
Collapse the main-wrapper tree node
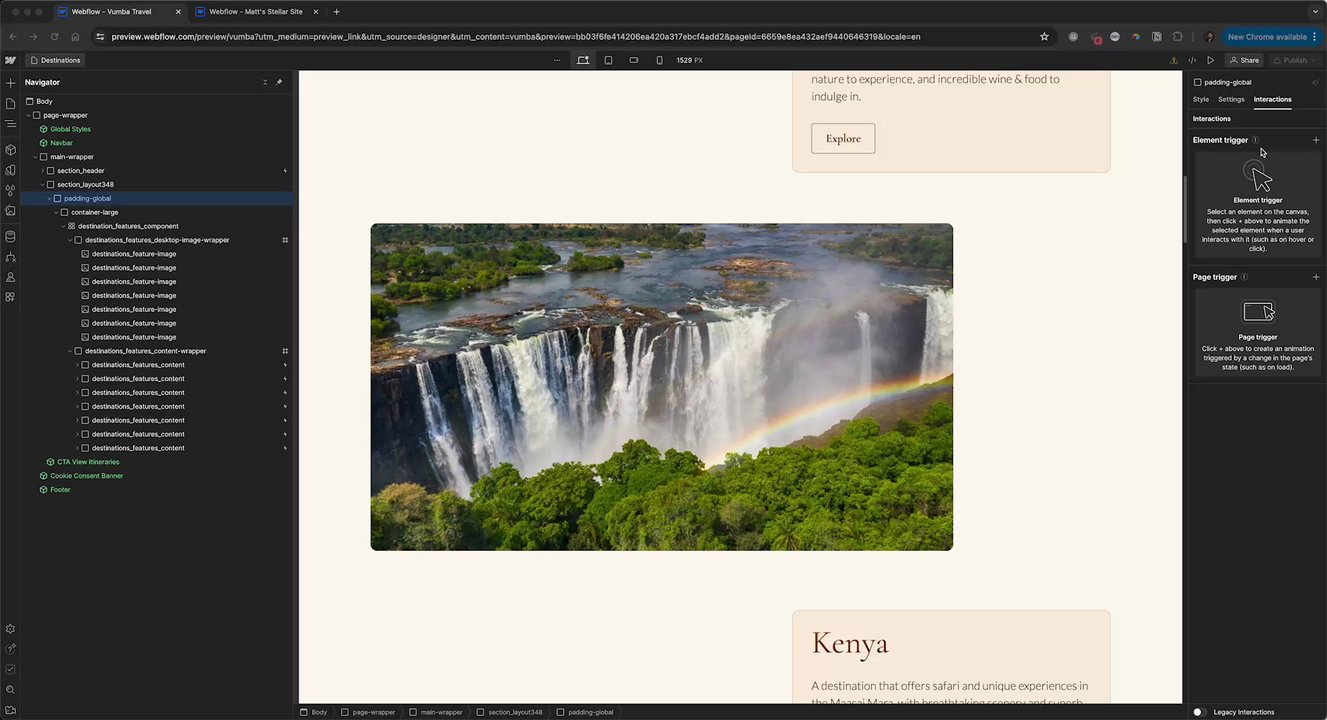pos(35,157)
